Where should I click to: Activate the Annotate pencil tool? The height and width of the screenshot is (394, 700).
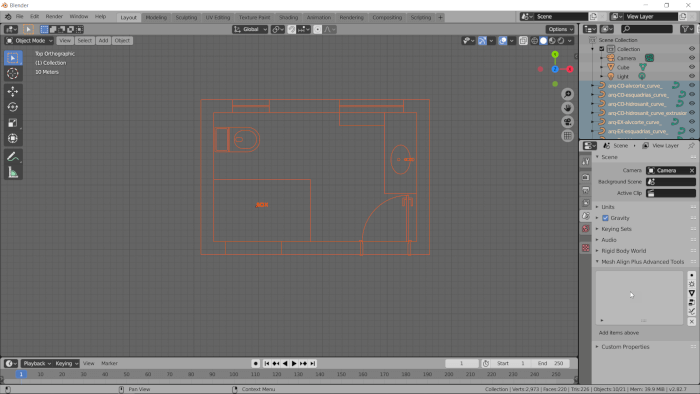pos(12,157)
